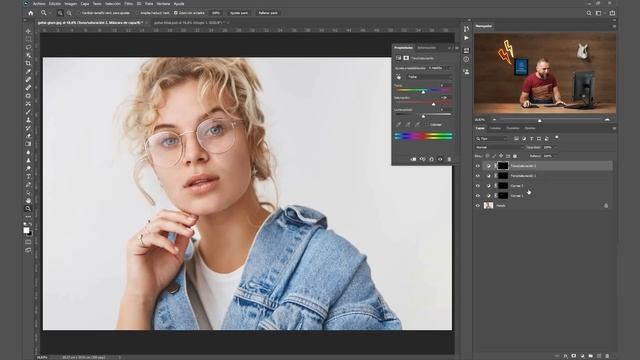
Task: Open the search icon at top right
Action: coord(589,13)
